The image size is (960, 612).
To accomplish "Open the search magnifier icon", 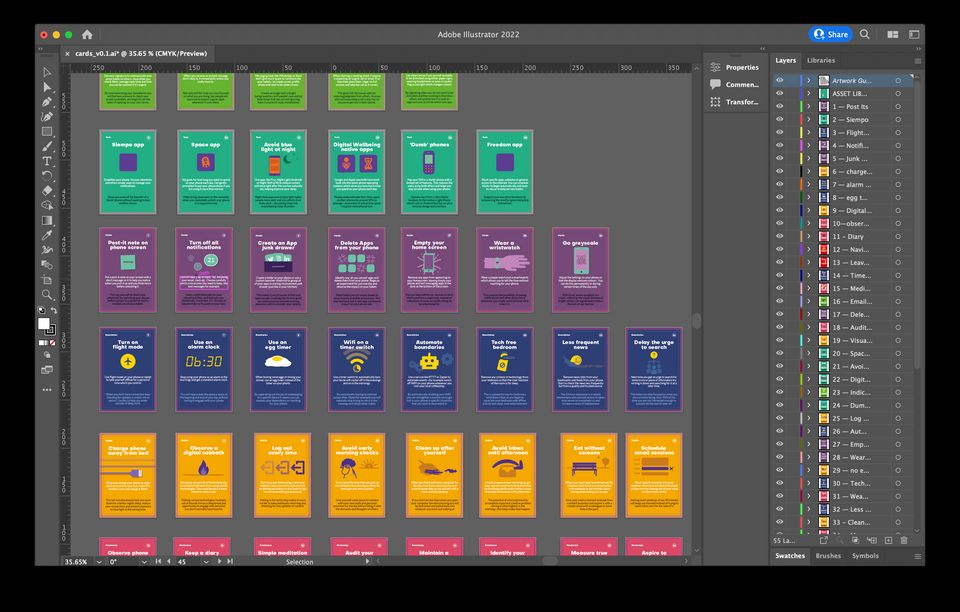I will click(x=864, y=34).
